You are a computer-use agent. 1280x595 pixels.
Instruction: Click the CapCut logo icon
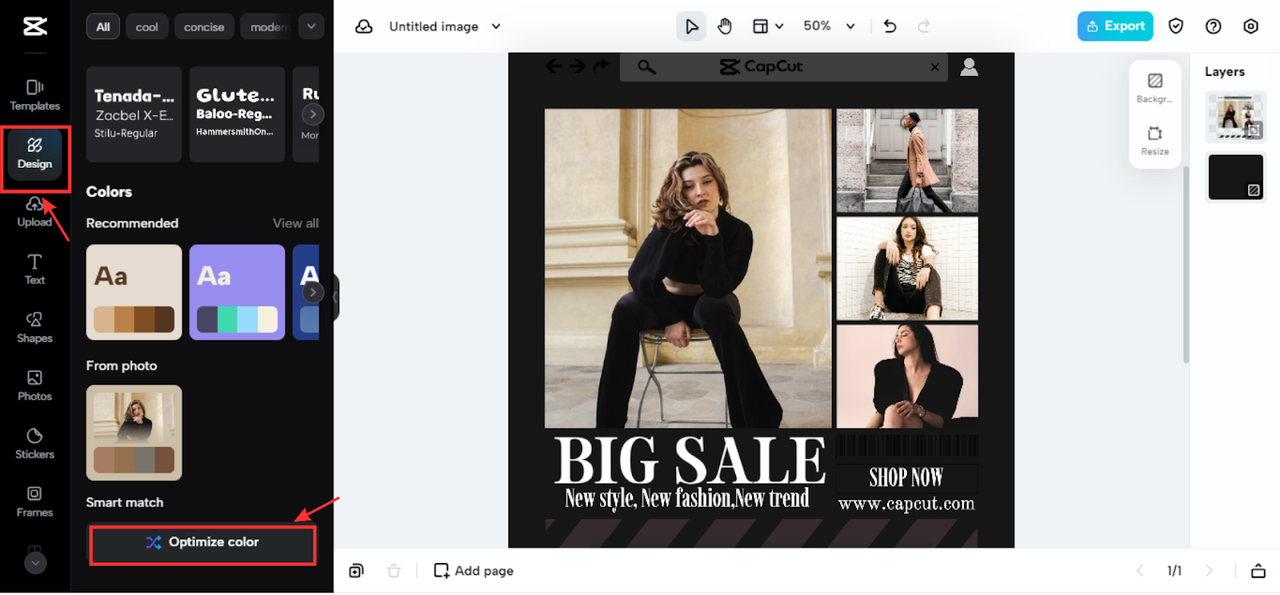tap(35, 26)
